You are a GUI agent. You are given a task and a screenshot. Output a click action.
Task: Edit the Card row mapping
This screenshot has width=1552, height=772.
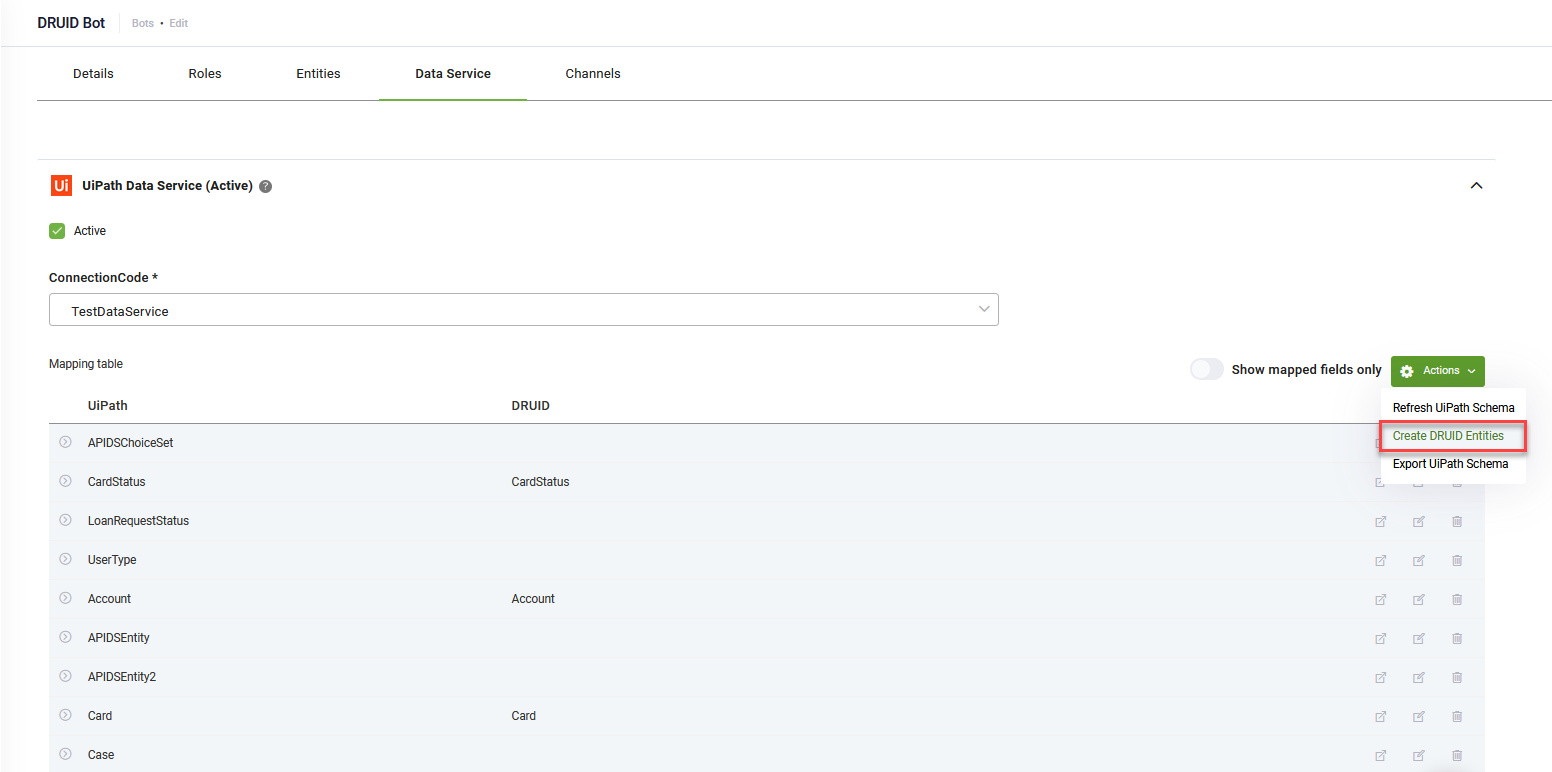coord(1419,716)
